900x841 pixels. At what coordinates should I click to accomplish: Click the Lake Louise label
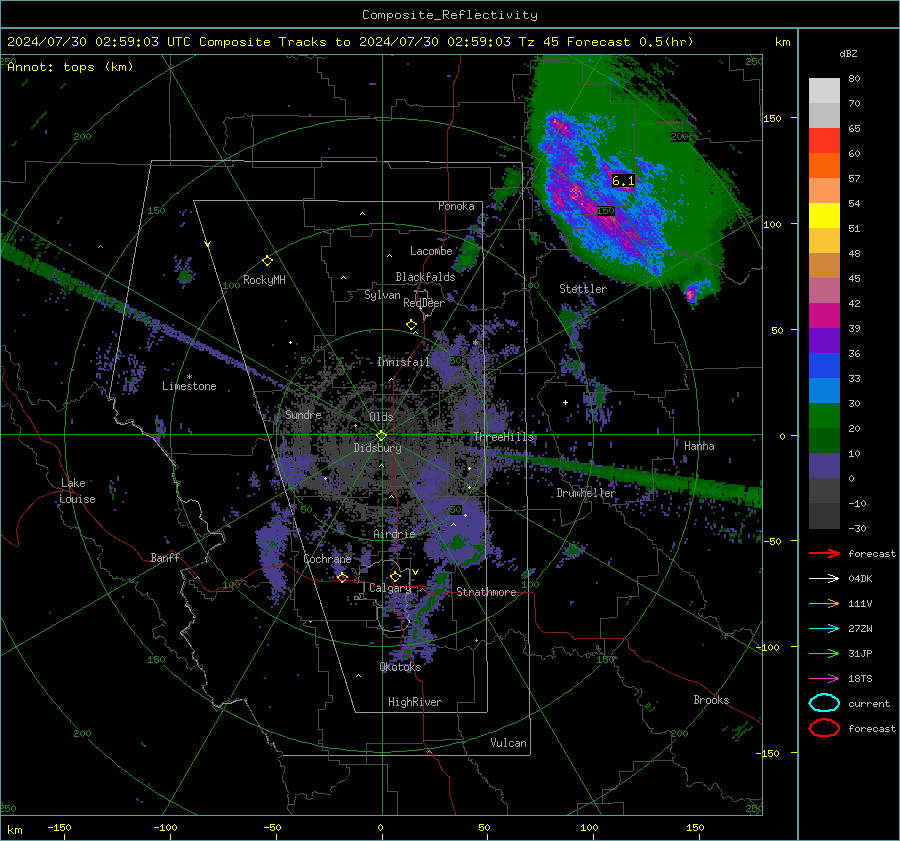[x=77, y=491]
